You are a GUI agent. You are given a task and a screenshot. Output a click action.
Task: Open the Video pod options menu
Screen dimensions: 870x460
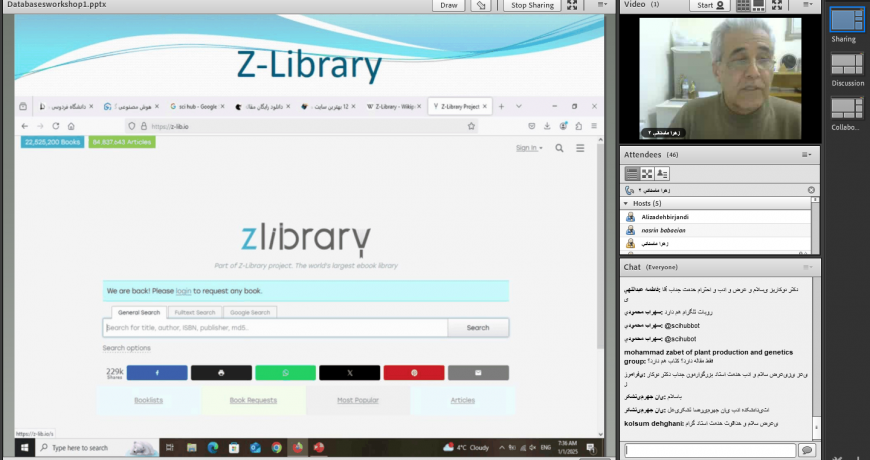pyautogui.click(x=808, y=4)
